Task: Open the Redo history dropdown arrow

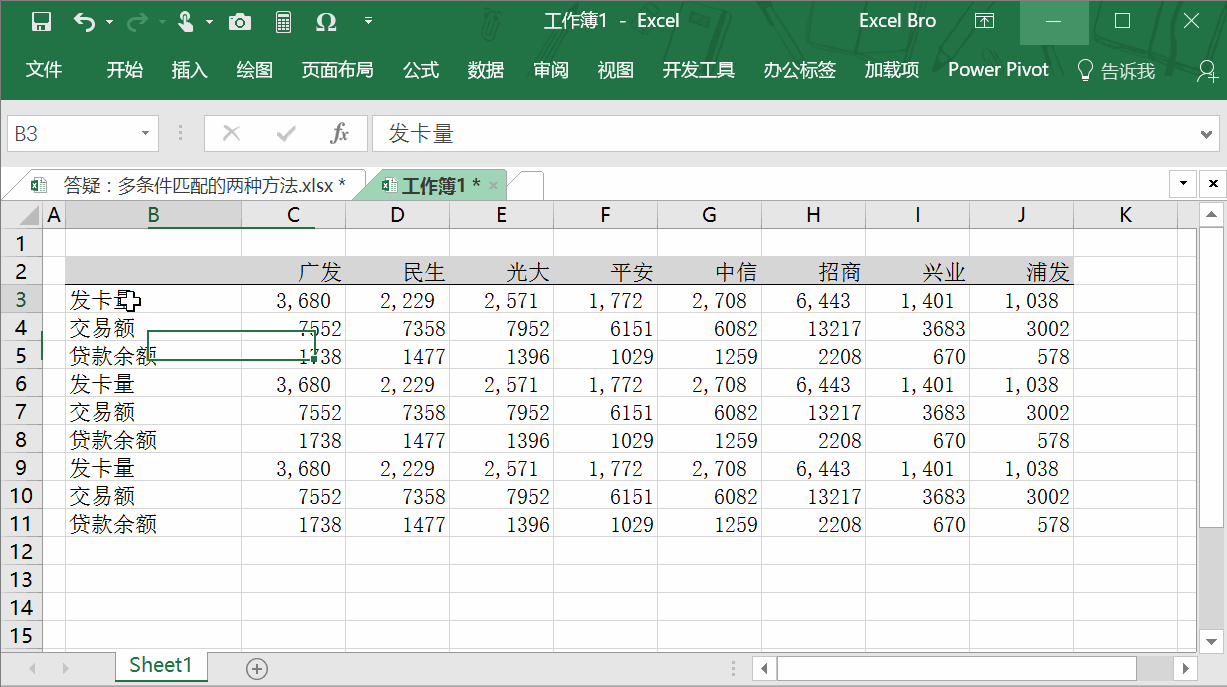Action: (160, 22)
